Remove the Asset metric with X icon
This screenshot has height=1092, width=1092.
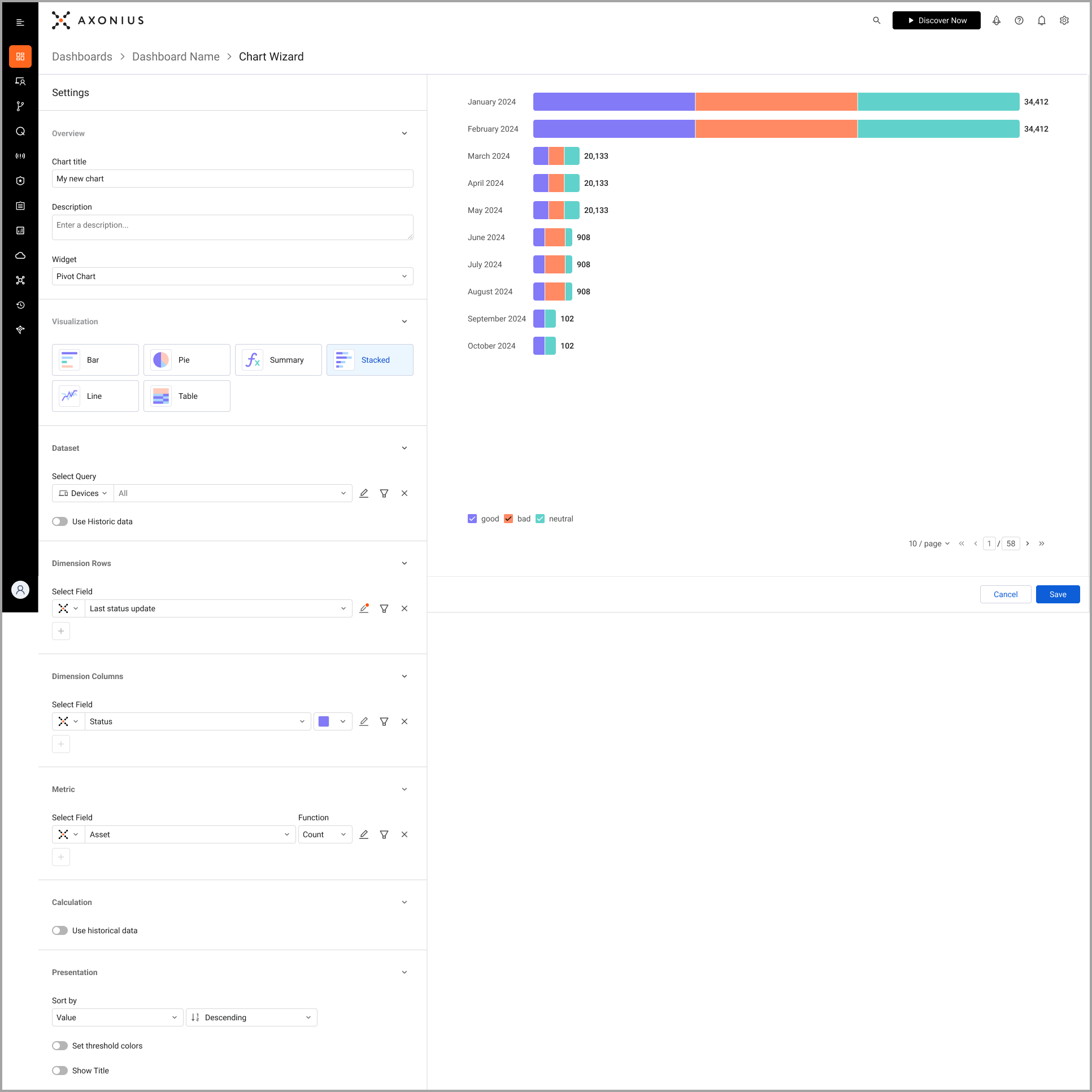pos(404,834)
